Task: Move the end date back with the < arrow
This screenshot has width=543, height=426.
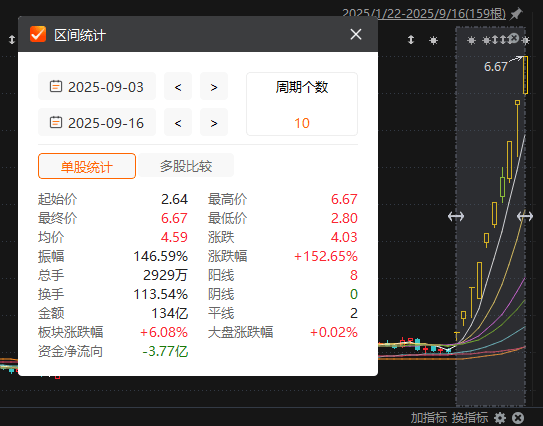Action: (178, 122)
